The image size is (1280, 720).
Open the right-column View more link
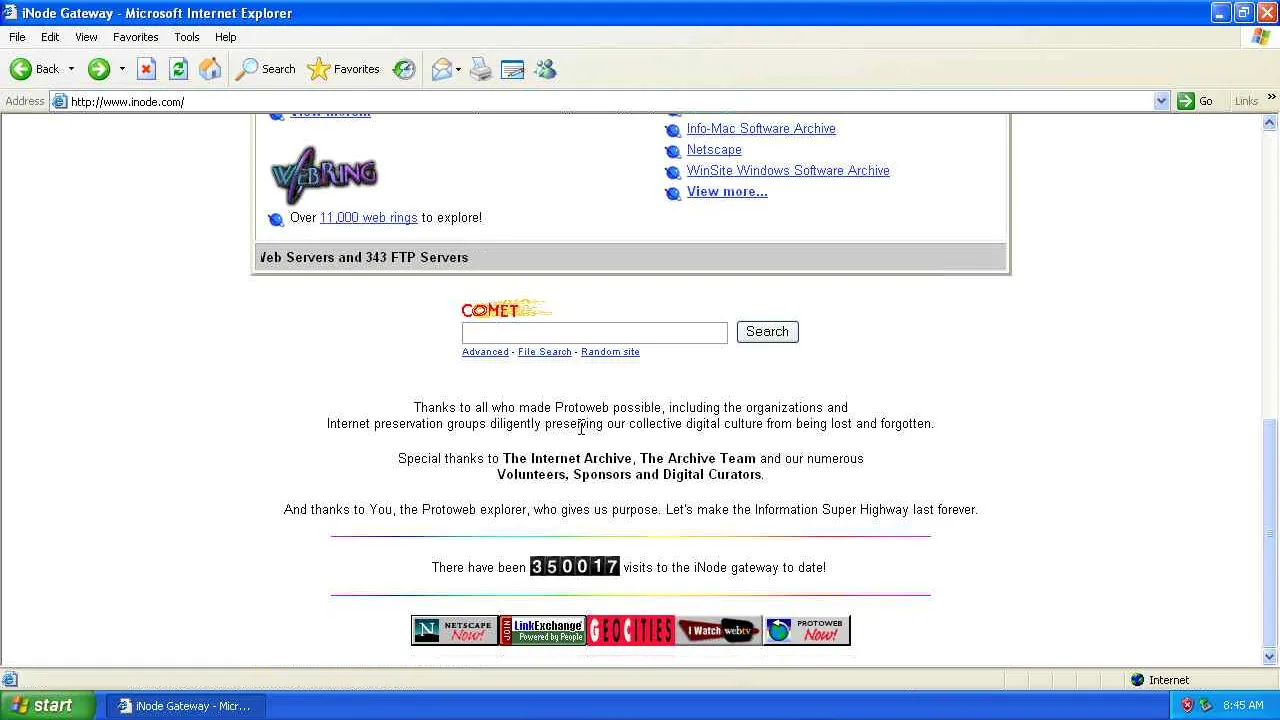pyautogui.click(x=727, y=192)
